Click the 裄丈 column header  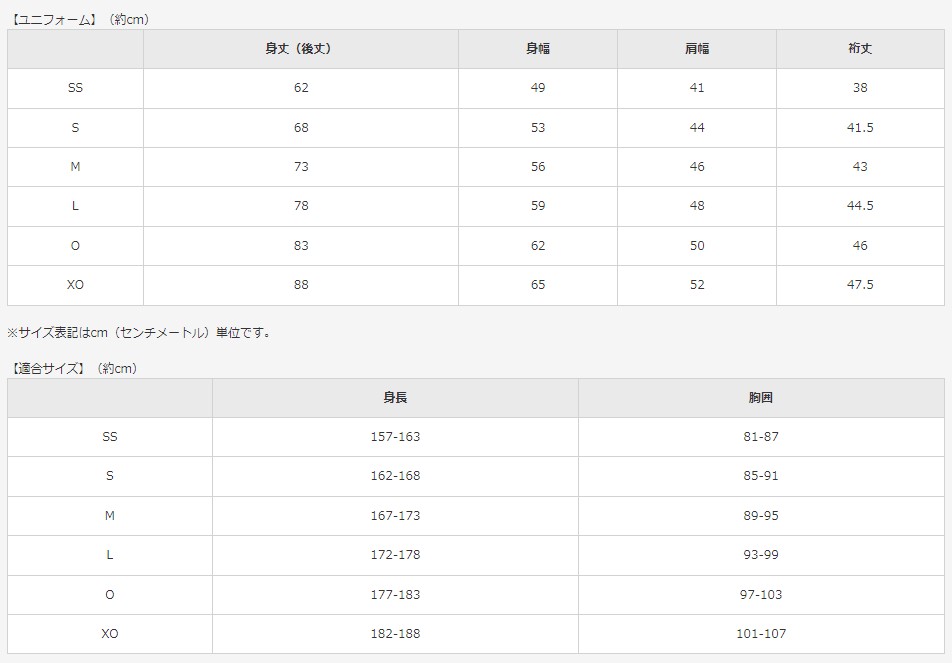tap(860, 49)
